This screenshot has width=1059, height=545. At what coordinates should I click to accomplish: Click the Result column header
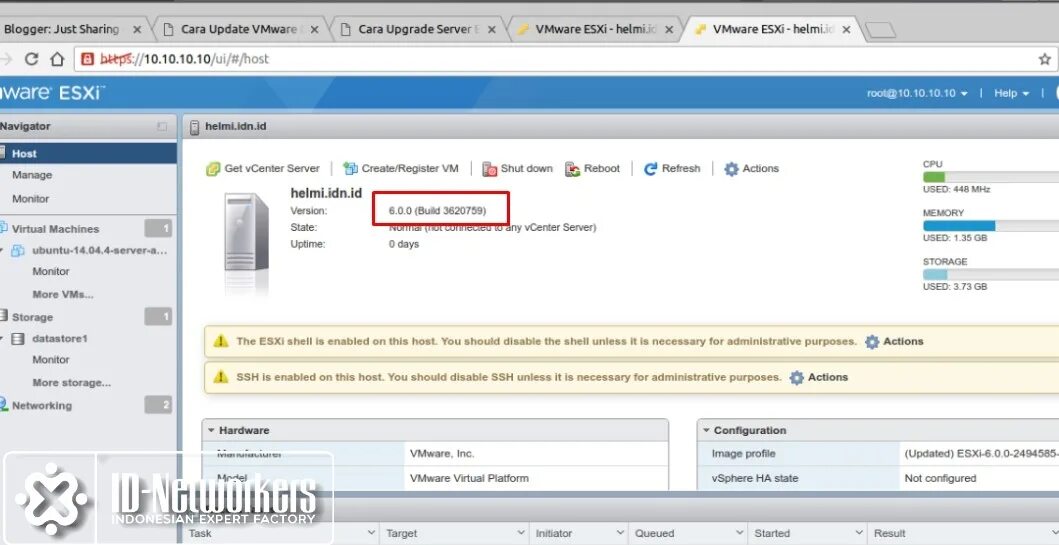click(x=889, y=534)
